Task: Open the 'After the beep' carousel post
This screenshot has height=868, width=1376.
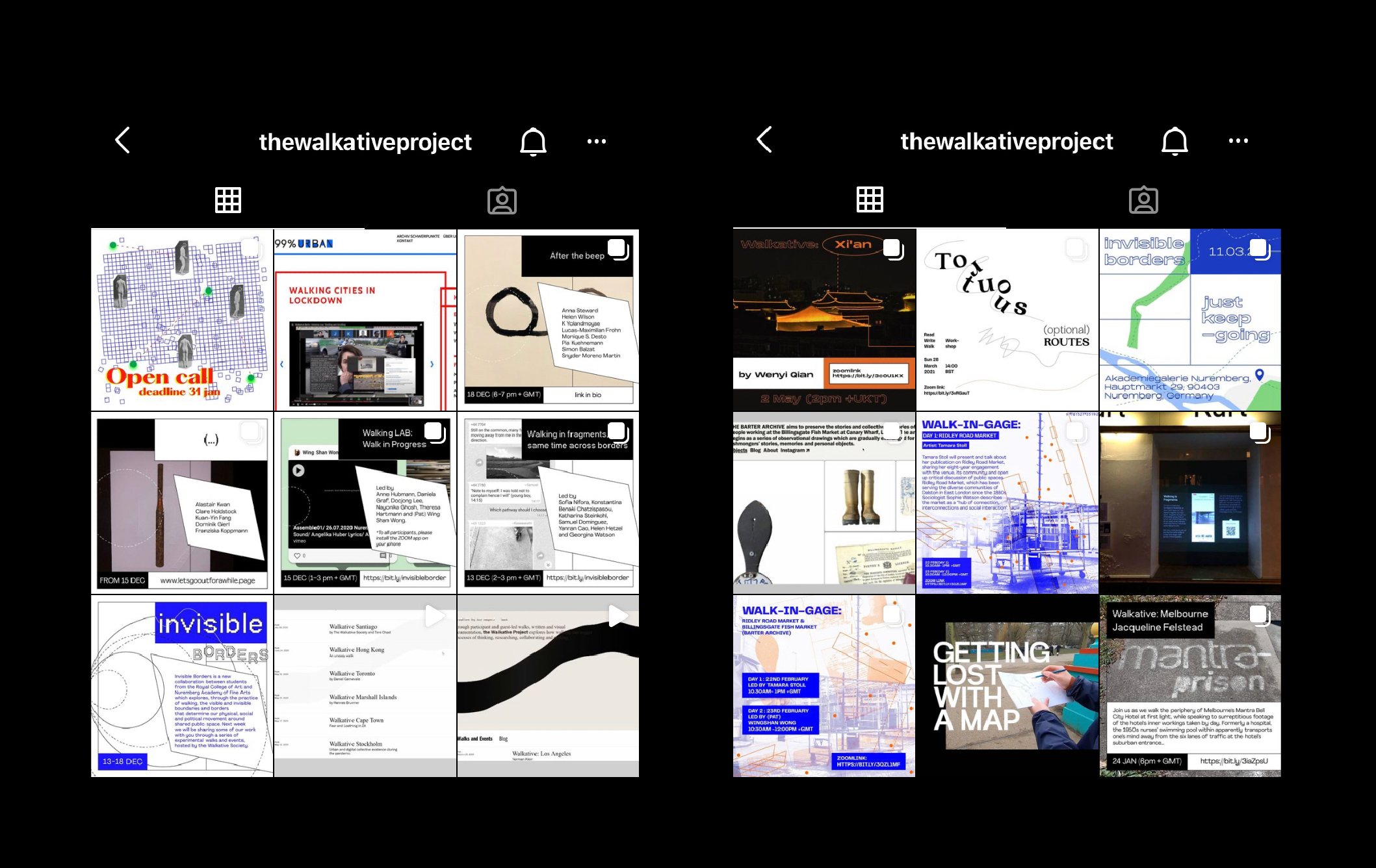Action: pos(548,320)
